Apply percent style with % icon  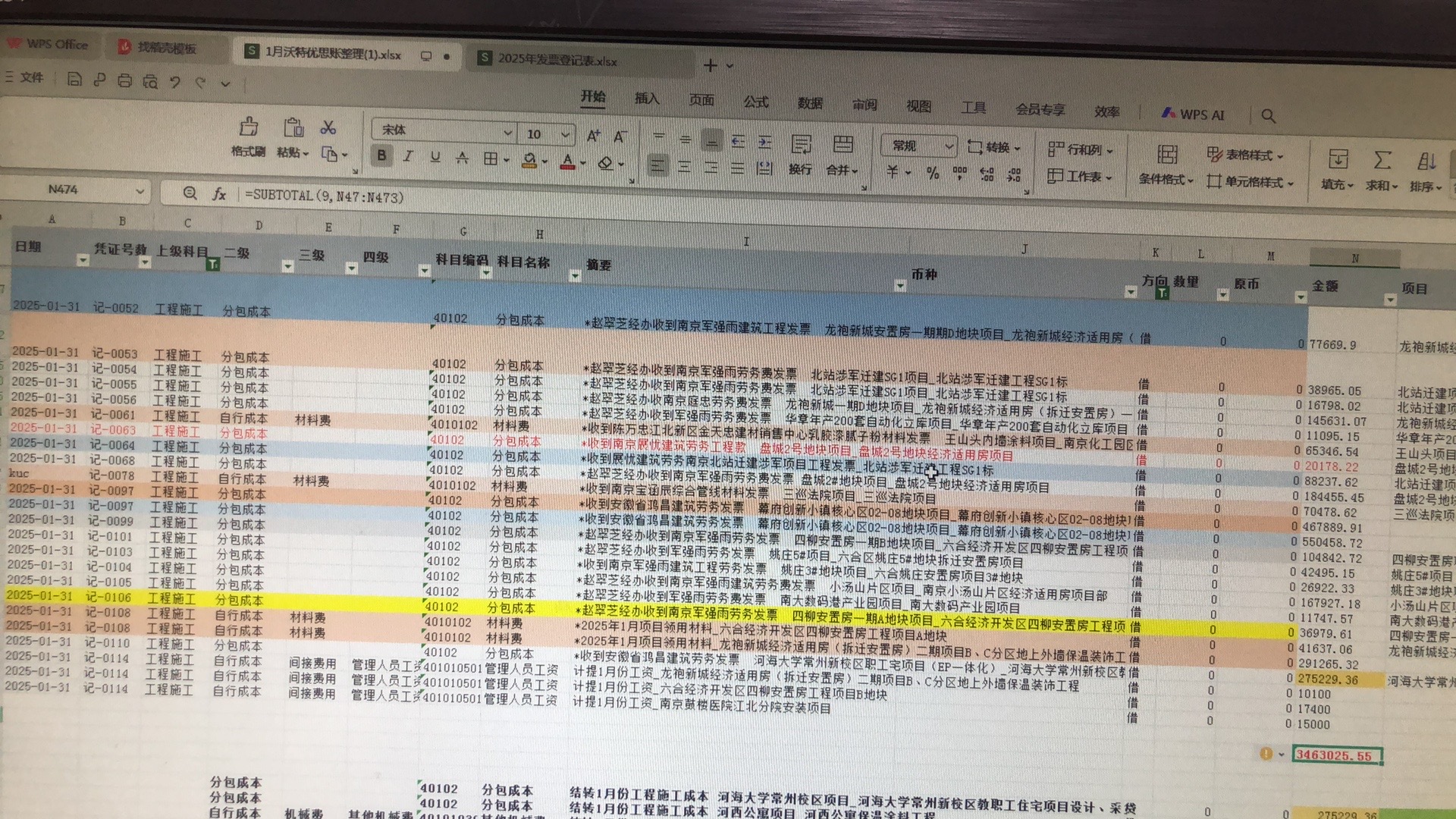point(933,173)
